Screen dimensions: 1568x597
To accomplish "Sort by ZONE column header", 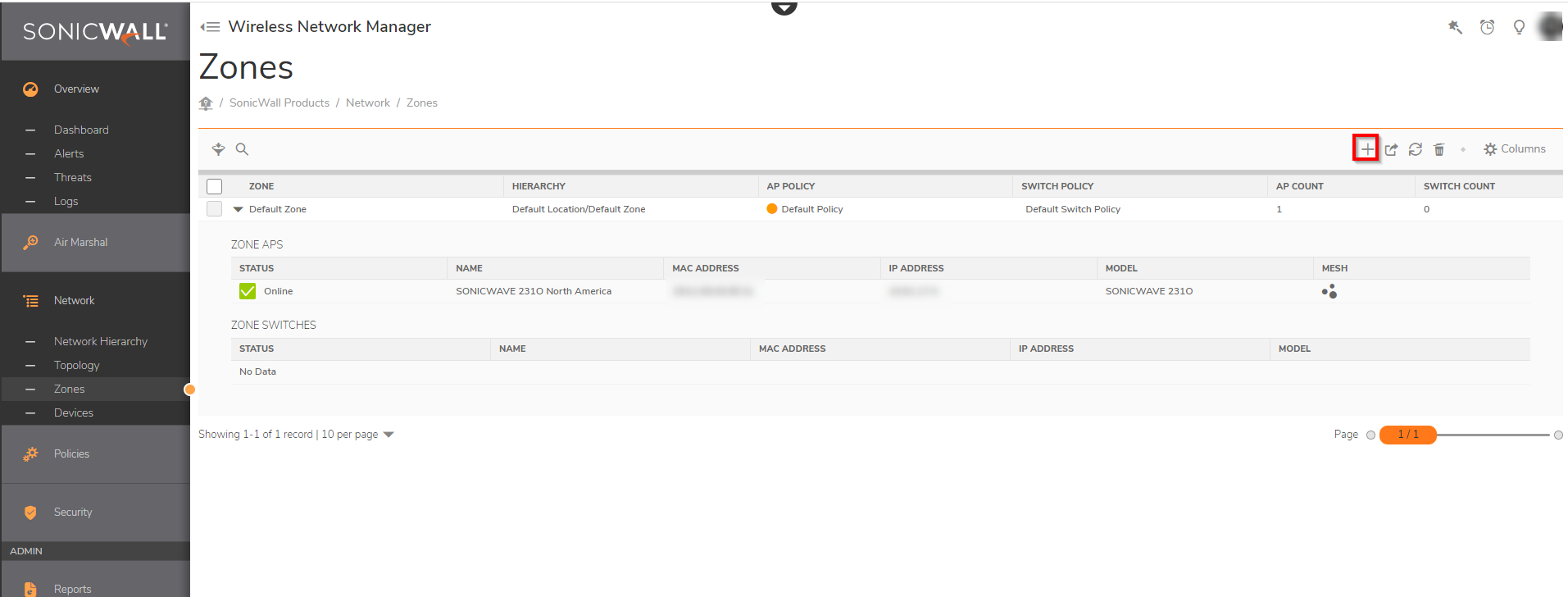I will pos(261,186).
